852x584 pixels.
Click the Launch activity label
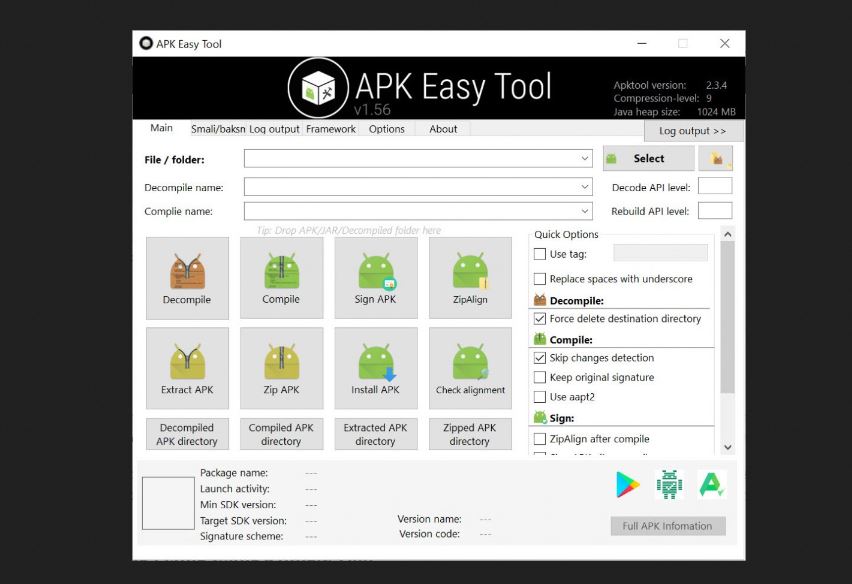pos(235,488)
